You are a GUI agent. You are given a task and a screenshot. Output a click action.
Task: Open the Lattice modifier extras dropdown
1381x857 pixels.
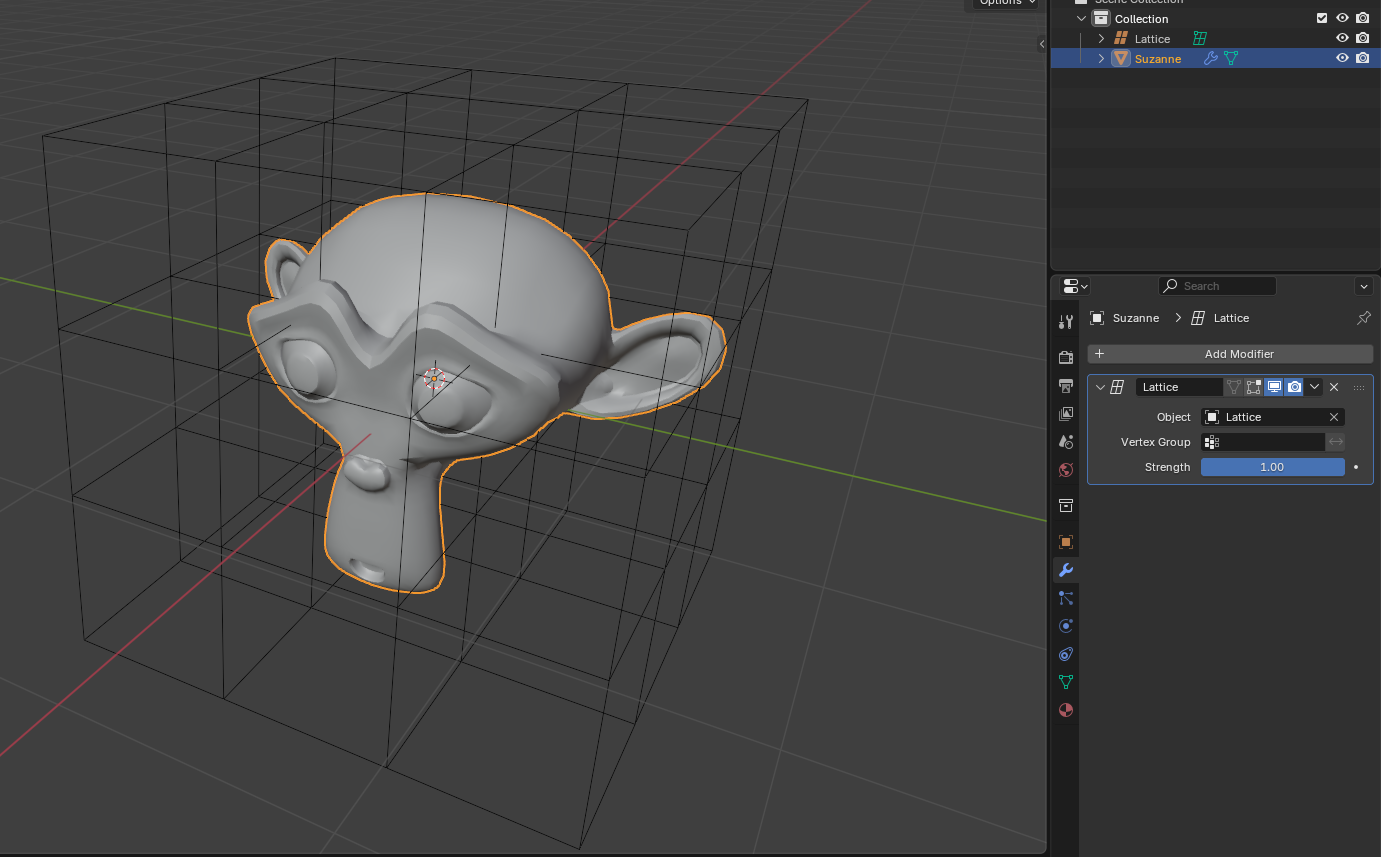tap(1315, 387)
